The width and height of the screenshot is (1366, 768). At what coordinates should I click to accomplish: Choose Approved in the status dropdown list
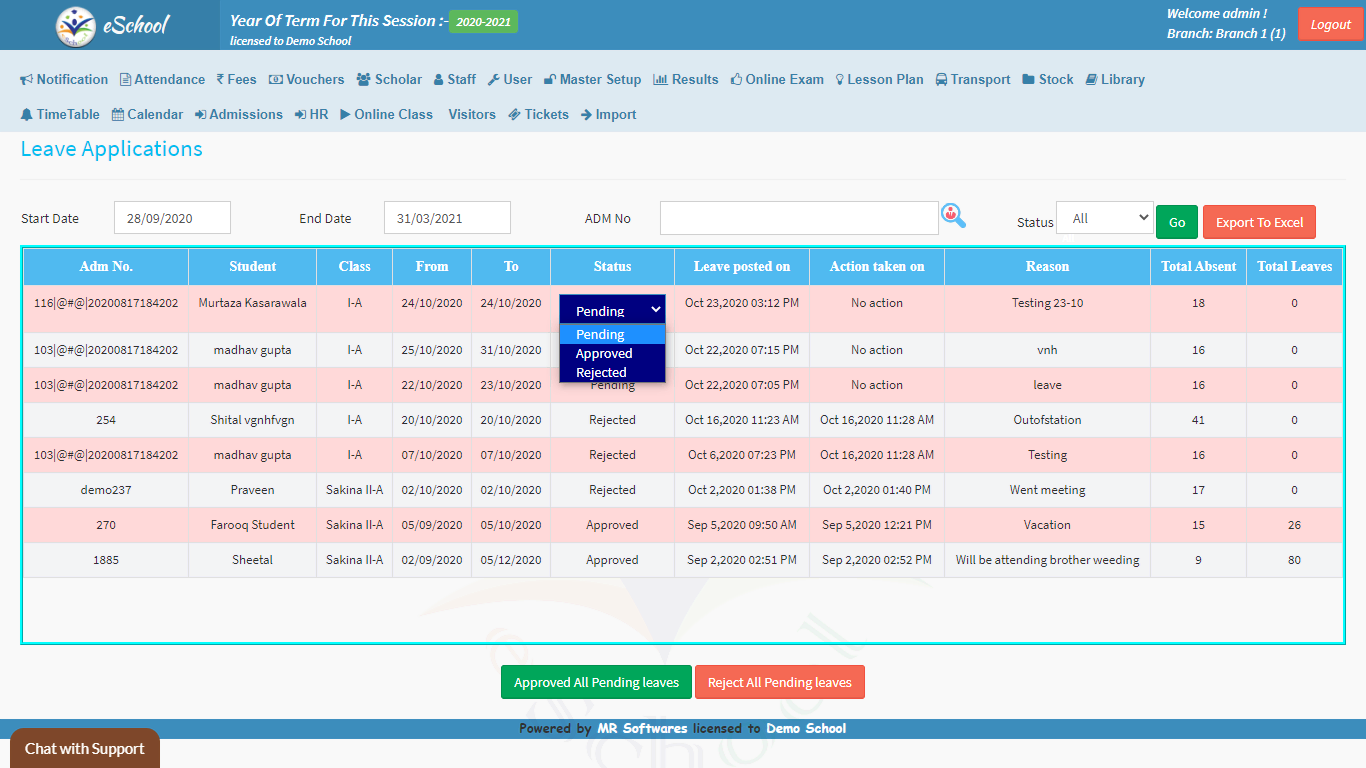click(x=604, y=354)
